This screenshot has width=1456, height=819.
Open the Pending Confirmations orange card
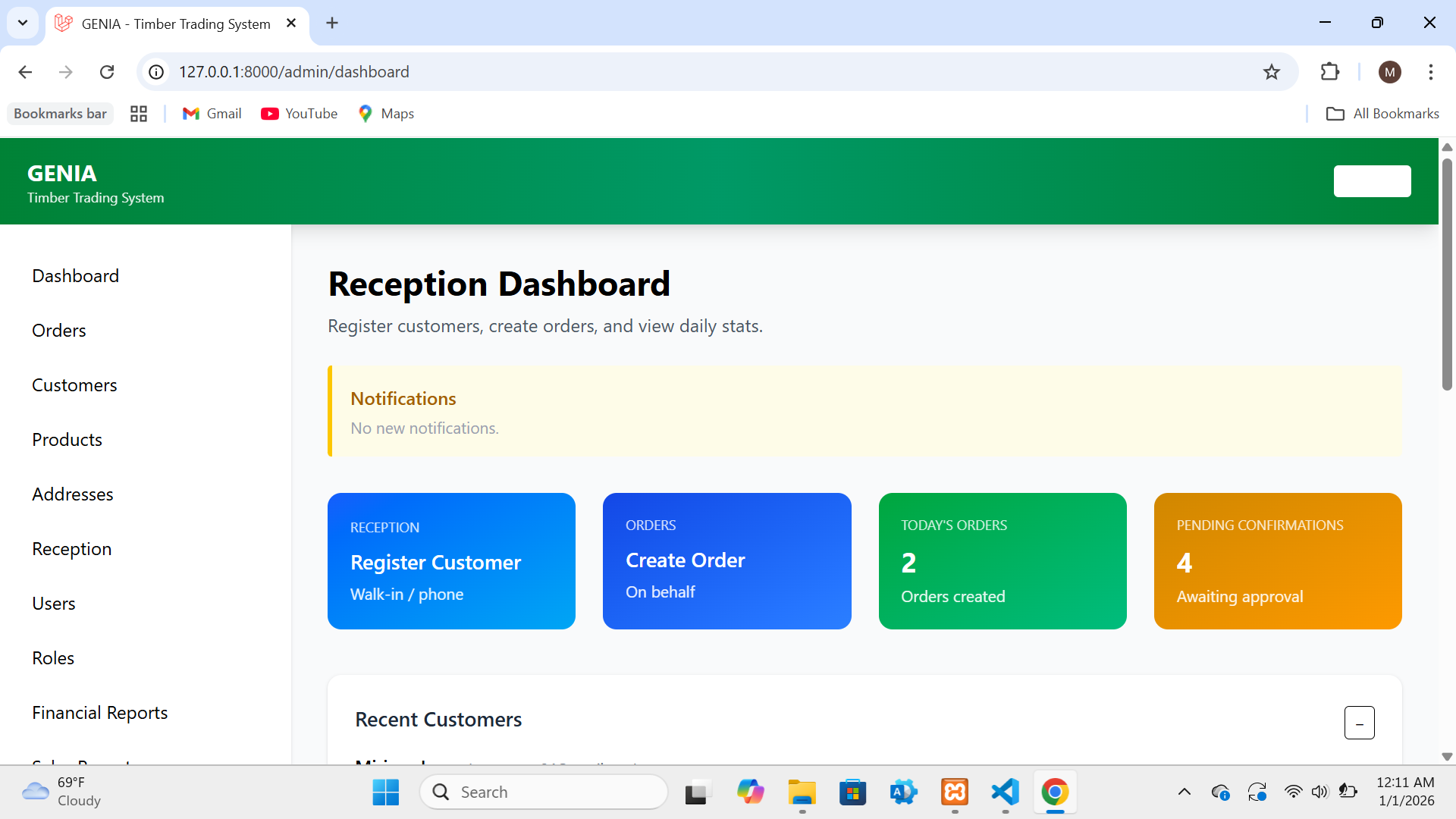point(1277,561)
